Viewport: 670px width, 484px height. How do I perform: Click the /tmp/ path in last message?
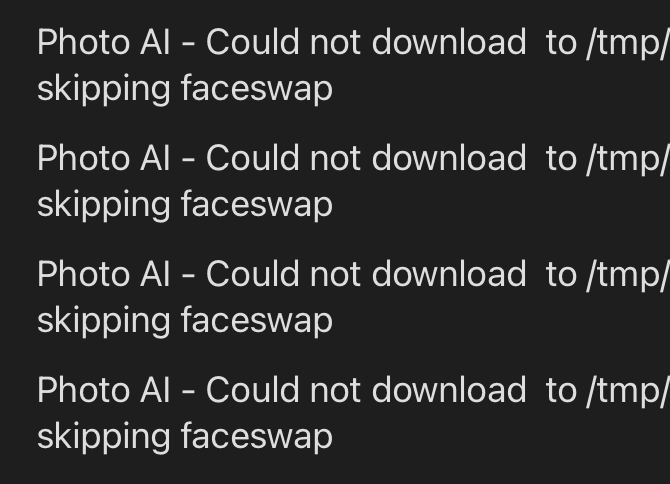[628, 391]
